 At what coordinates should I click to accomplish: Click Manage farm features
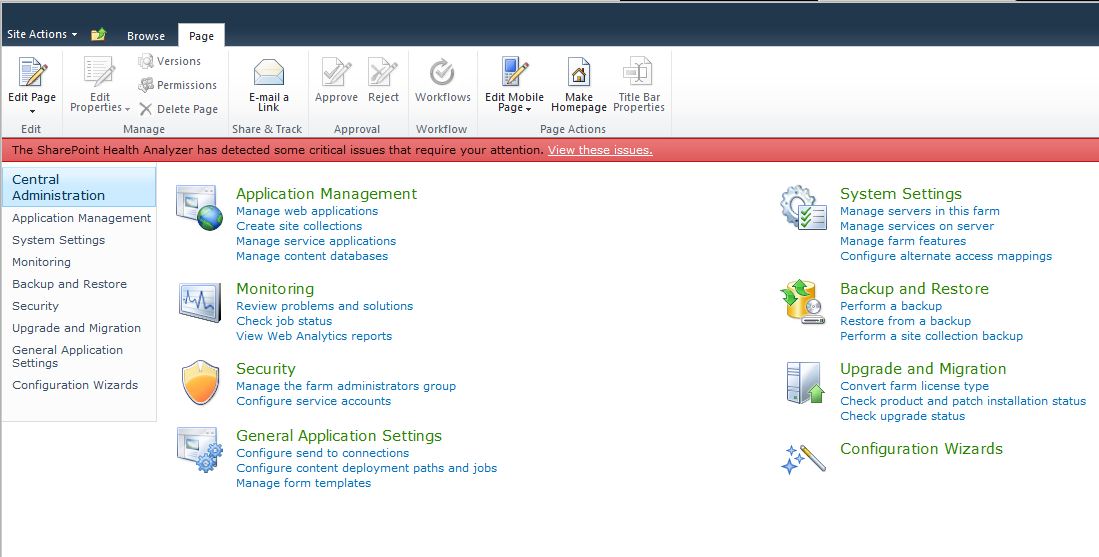903,241
